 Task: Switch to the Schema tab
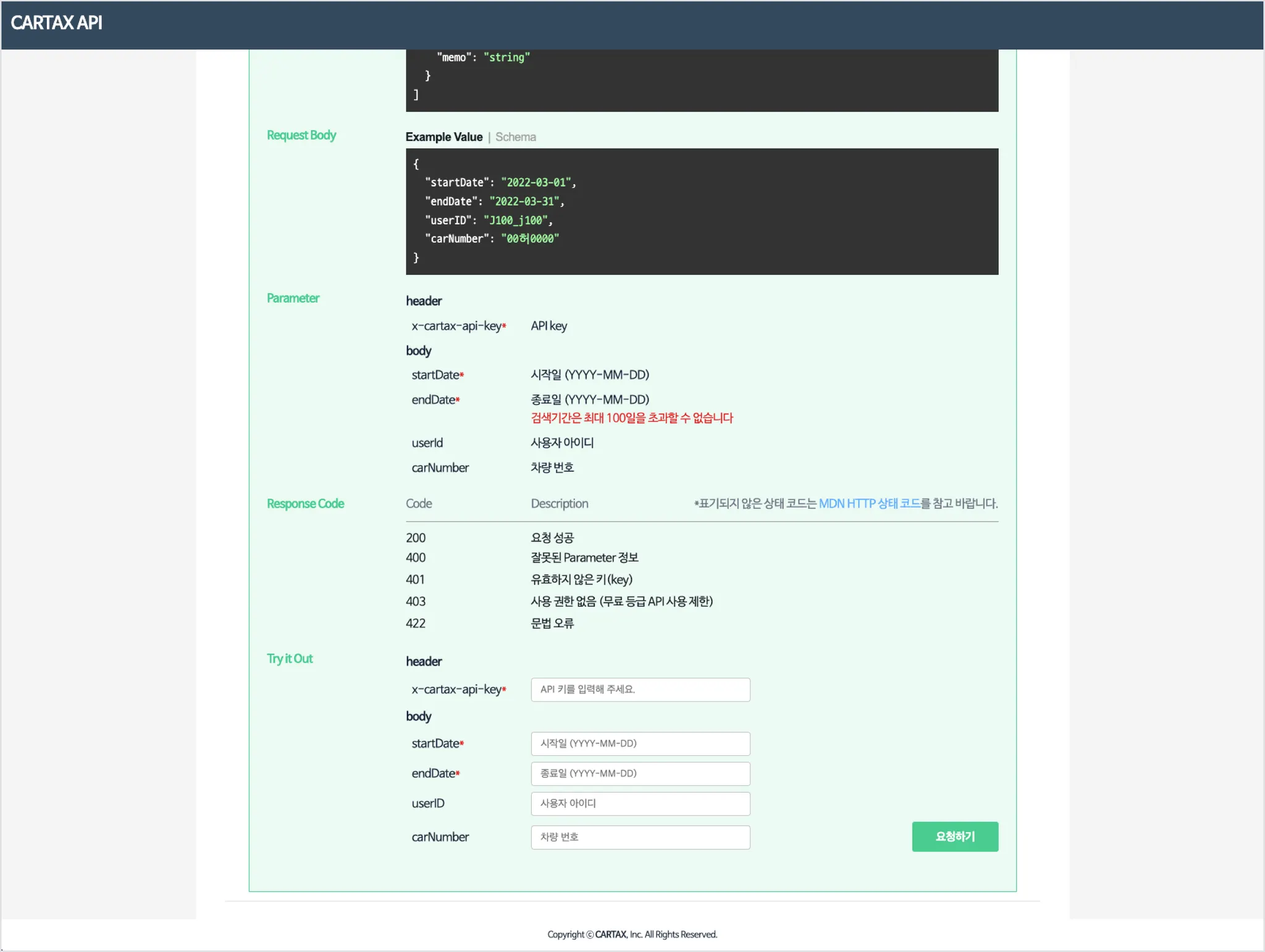pos(515,137)
